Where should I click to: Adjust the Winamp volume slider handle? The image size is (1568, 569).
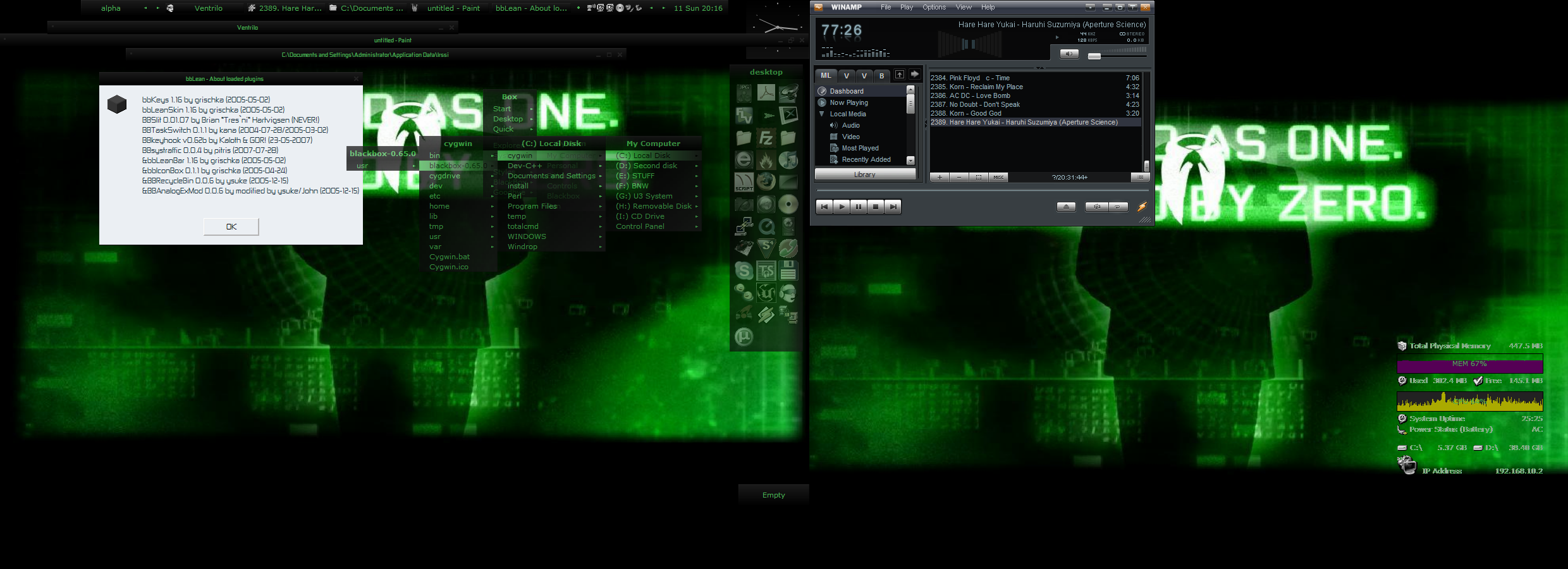(1094, 56)
